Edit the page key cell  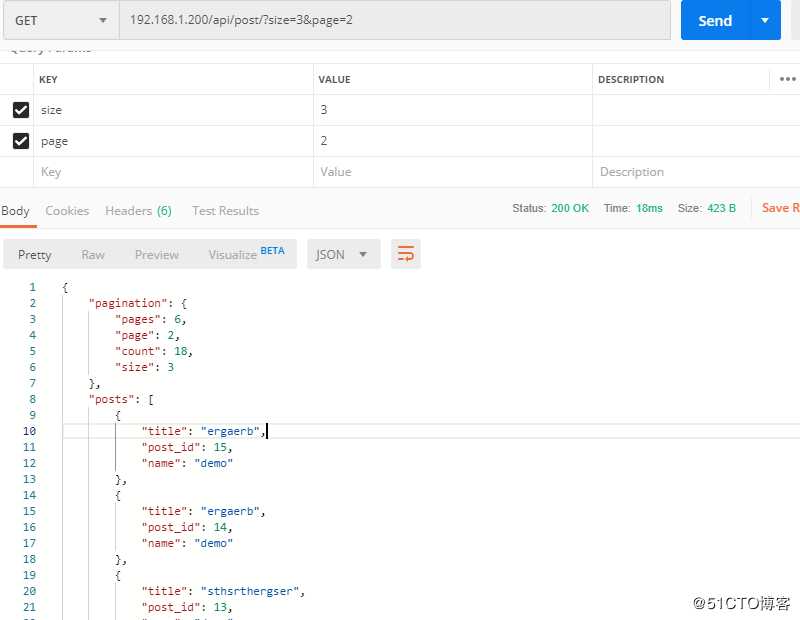[173, 141]
